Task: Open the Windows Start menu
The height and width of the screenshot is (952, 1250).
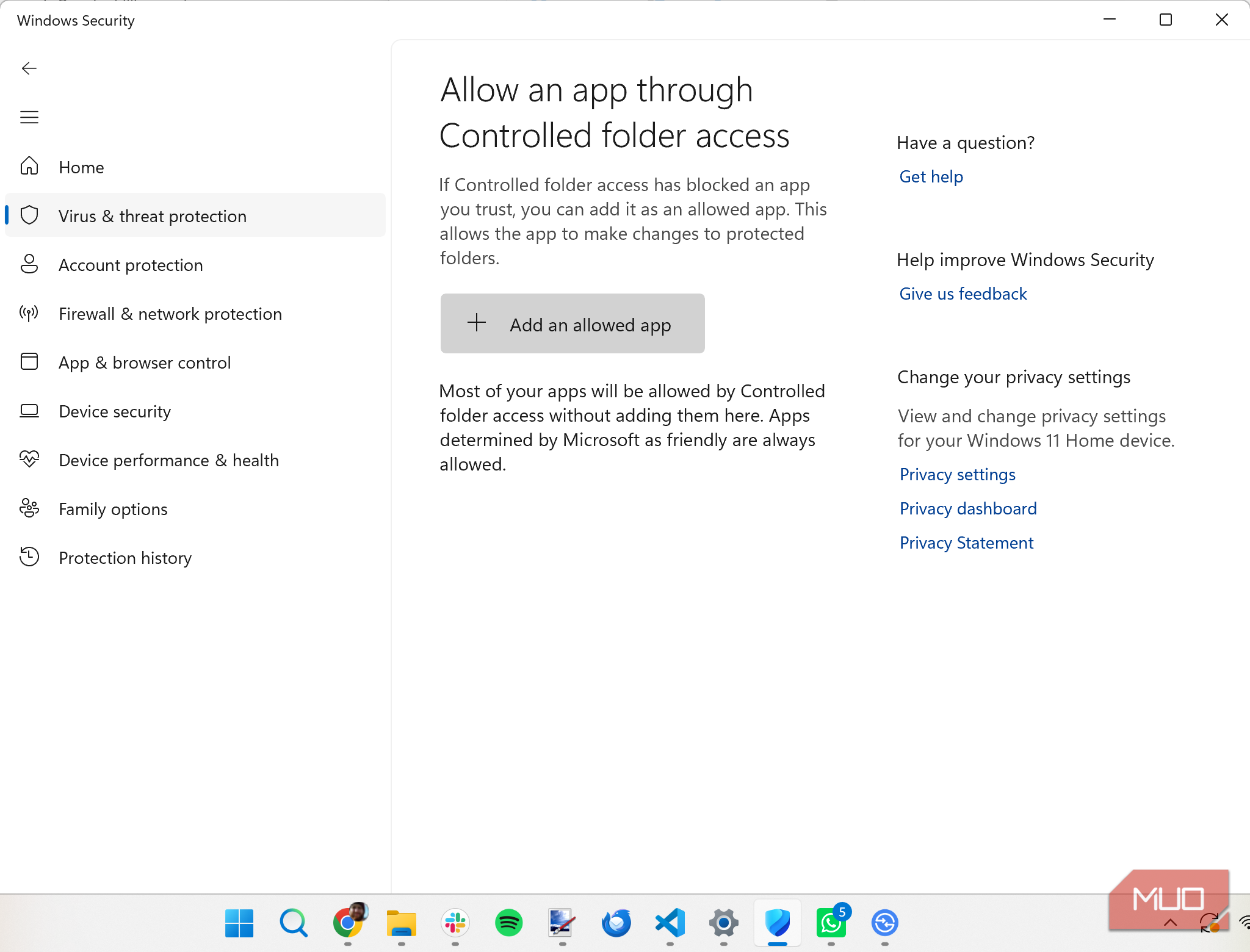Action: (x=239, y=923)
